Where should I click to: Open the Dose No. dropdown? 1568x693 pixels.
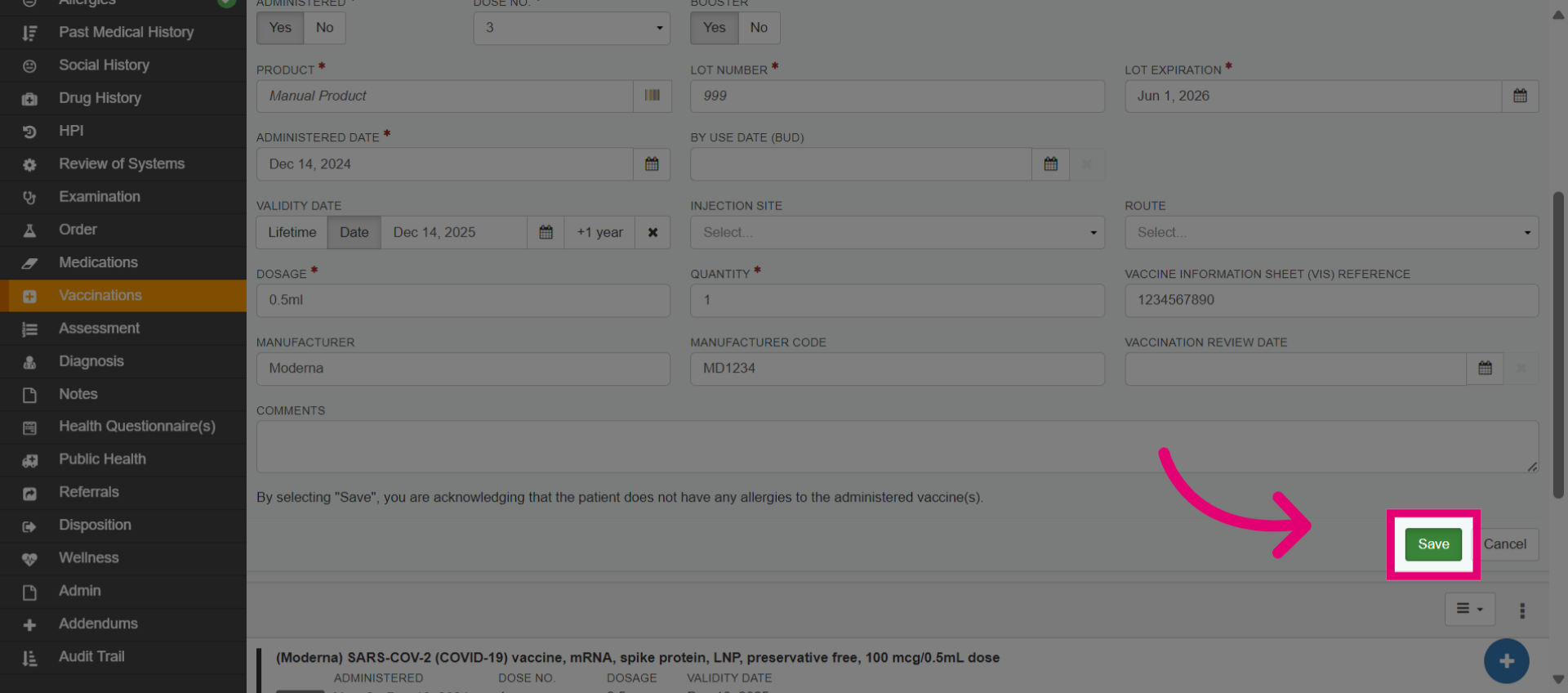click(x=572, y=28)
